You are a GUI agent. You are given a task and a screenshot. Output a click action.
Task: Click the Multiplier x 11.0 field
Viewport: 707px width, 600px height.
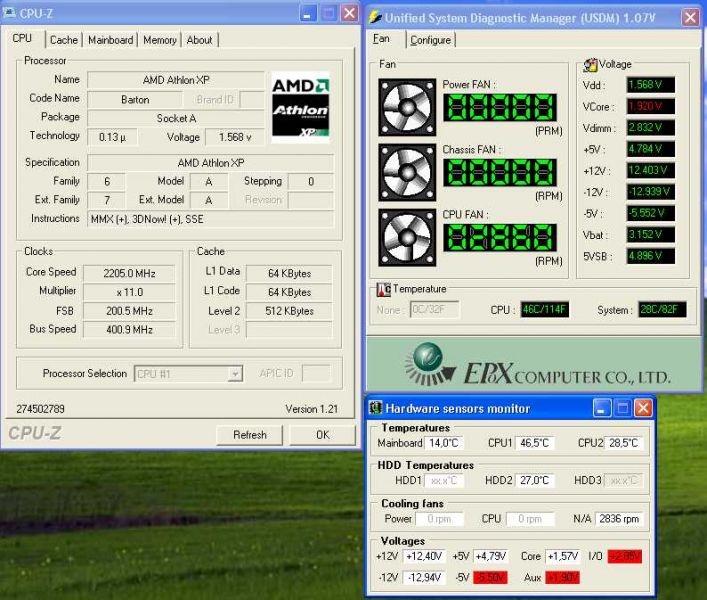coord(129,292)
